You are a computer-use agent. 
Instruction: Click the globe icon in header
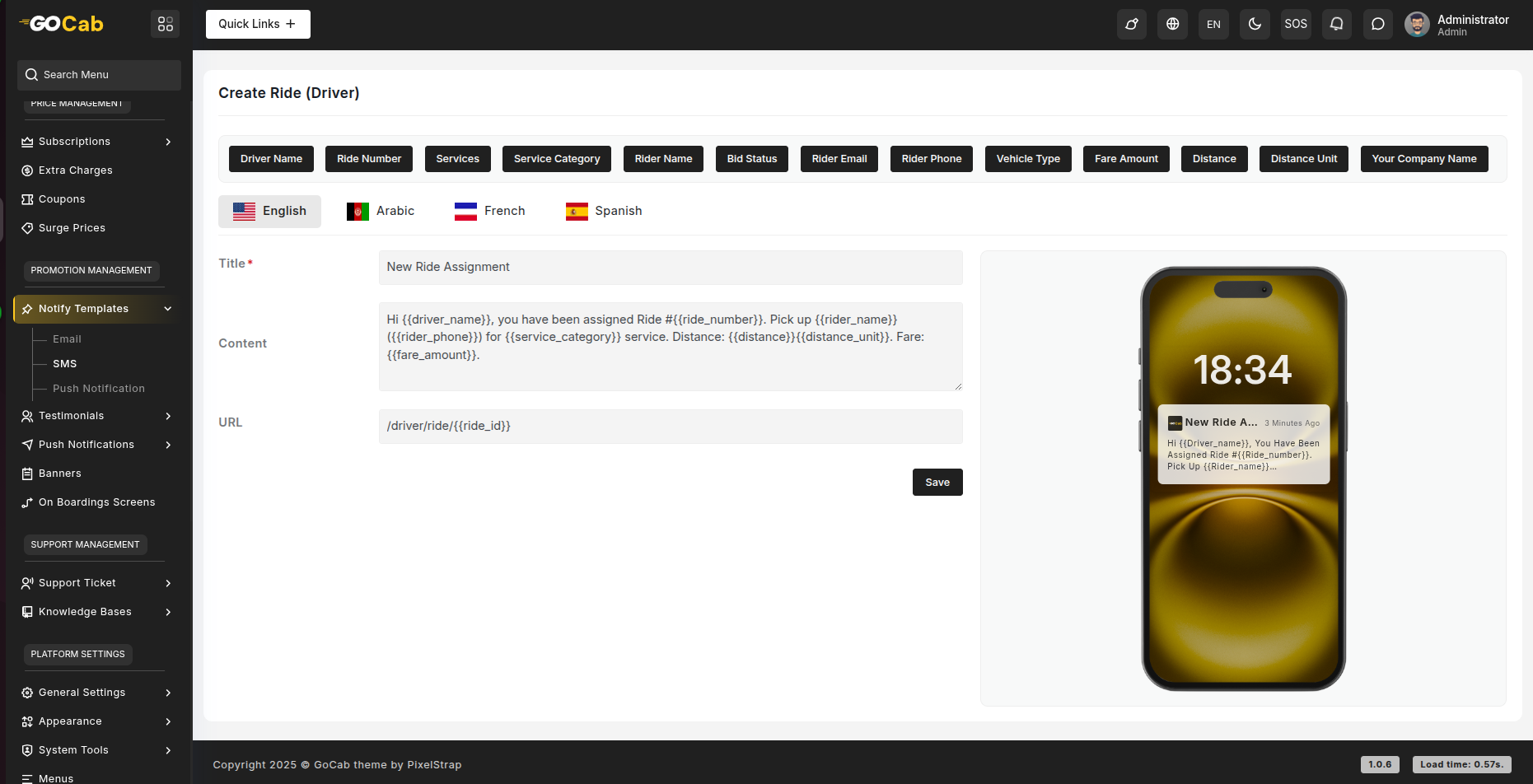click(x=1172, y=24)
